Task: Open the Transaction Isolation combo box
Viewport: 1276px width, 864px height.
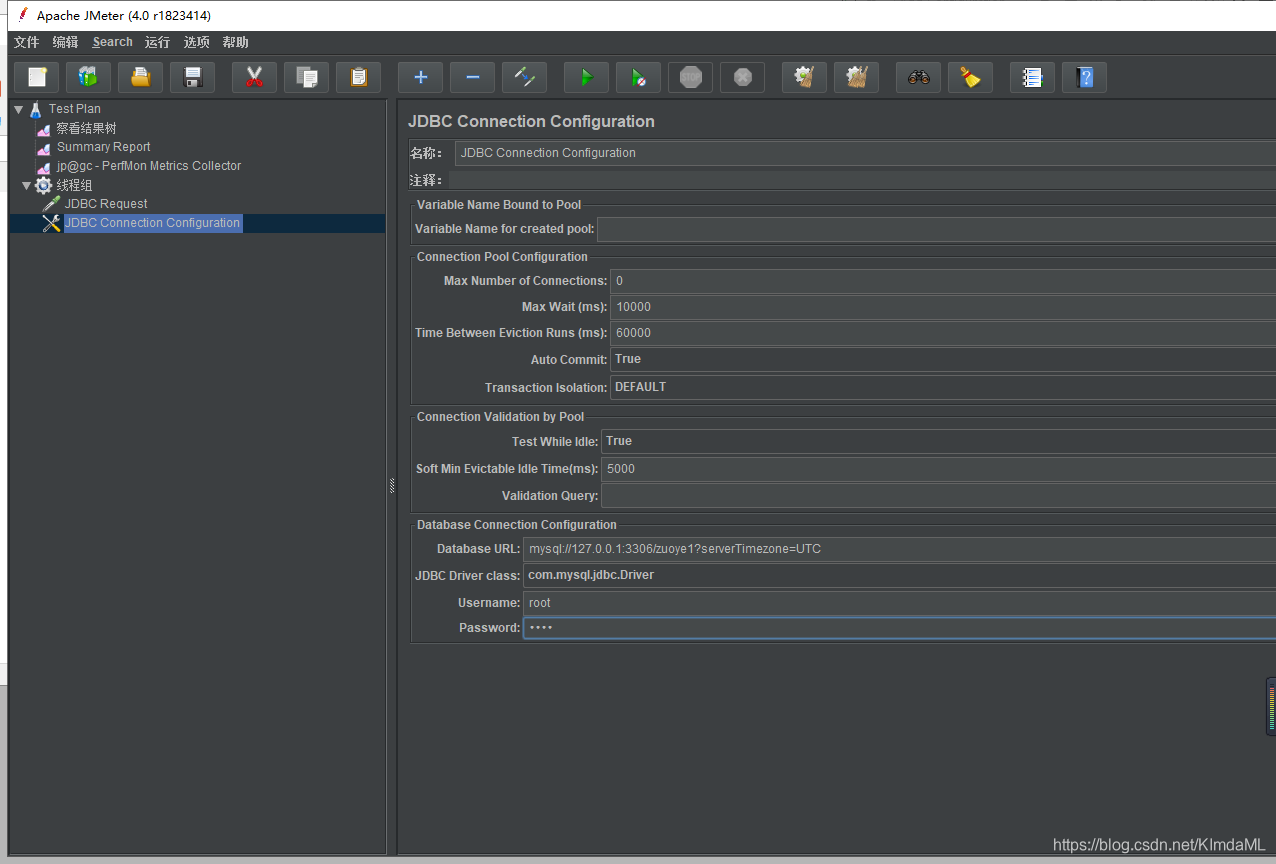Action: (943, 387)
